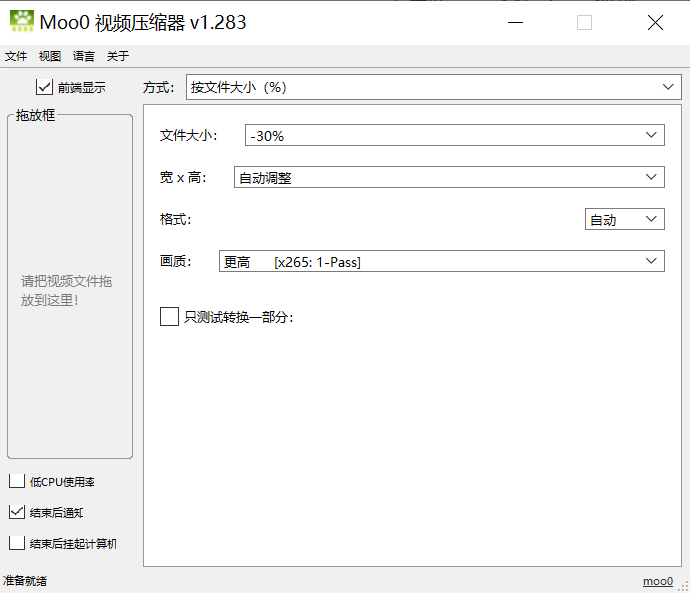This screenshot has height=593, width=690.
Task: Click the video drop zone 拖放框
Action: [70, 287]
